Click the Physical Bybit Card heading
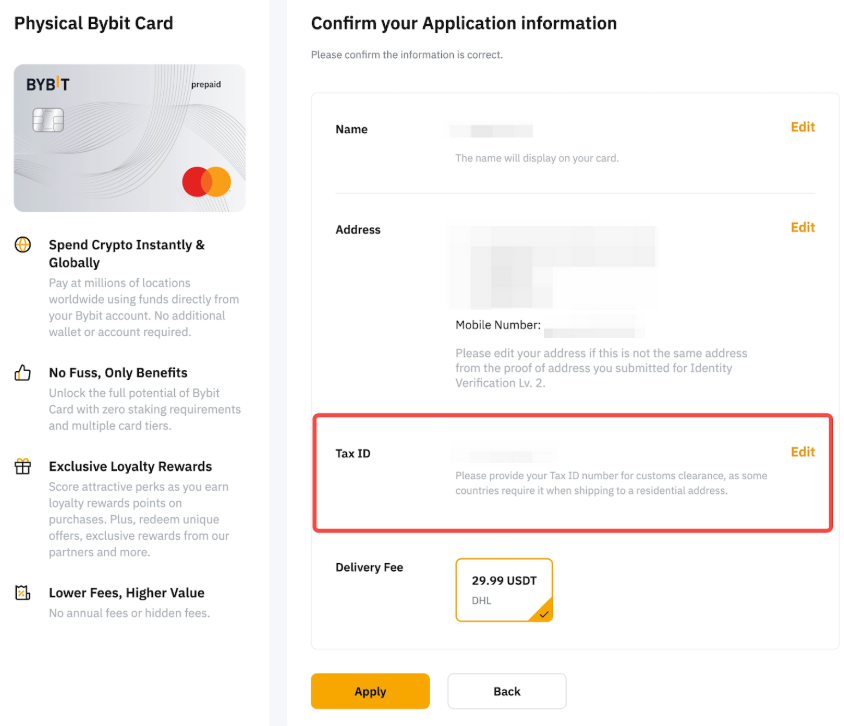 [x=93, y=23]
